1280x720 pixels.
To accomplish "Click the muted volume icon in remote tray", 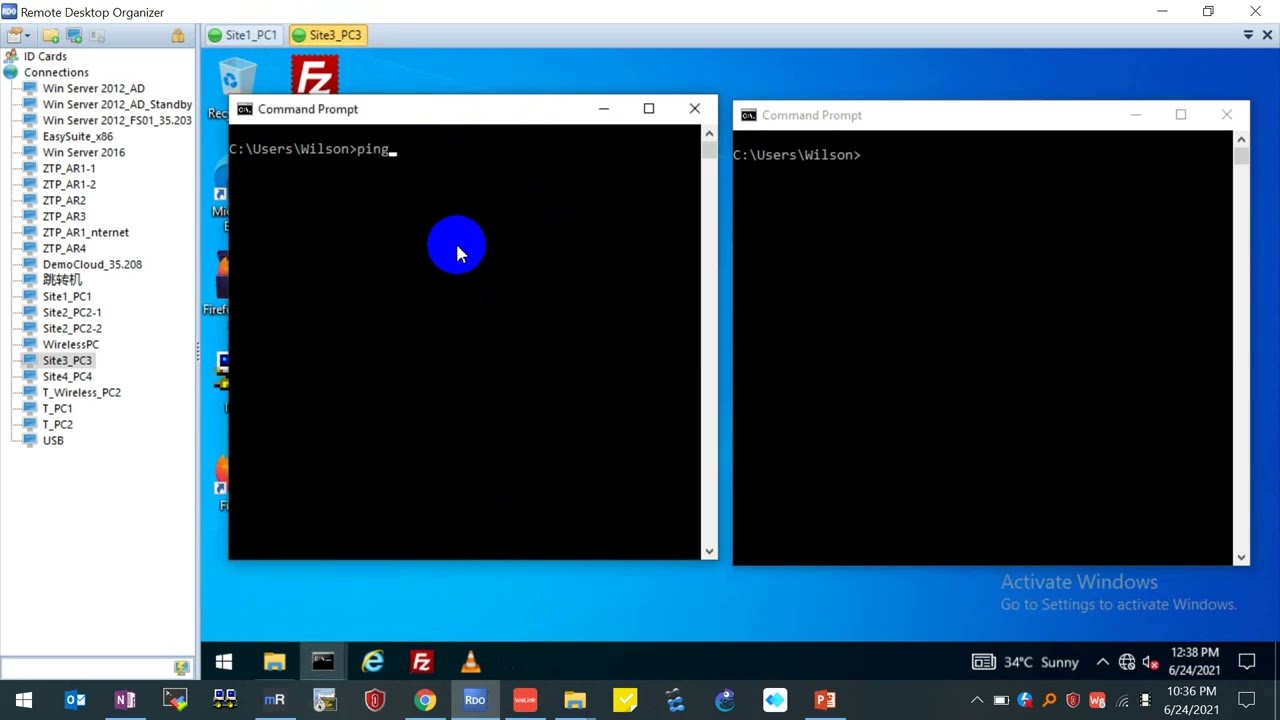I will (1150, 662).
